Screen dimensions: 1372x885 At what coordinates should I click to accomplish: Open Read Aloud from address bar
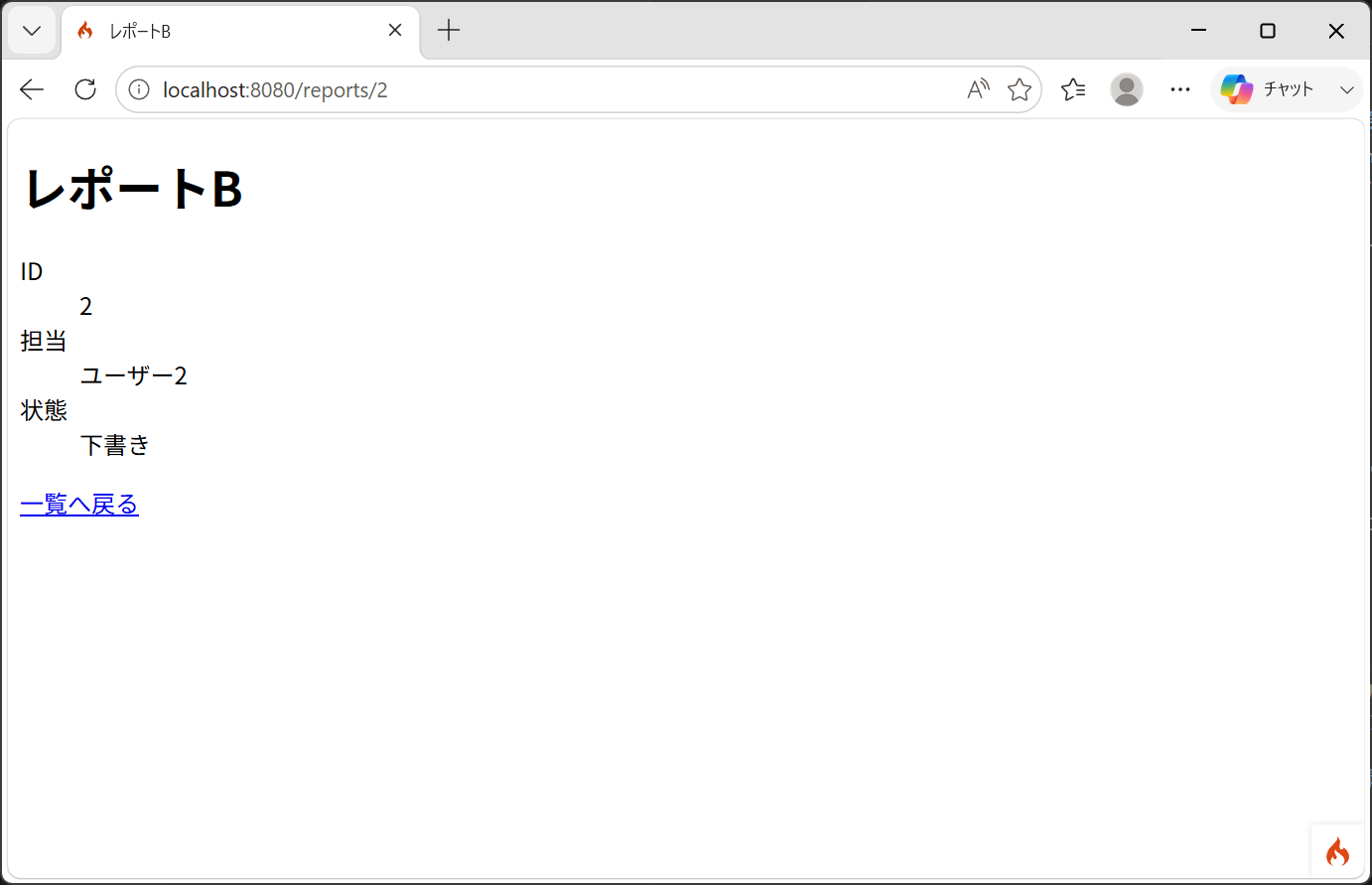pos(978,89)
